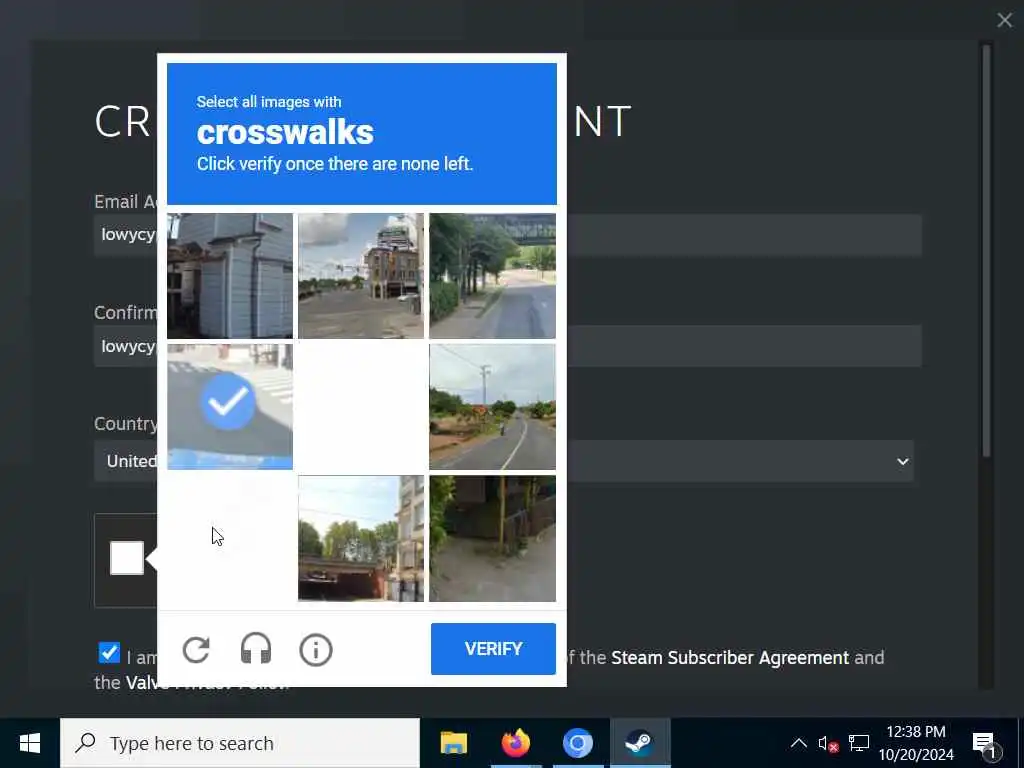Open the Chromium browser taskbar icon
This screenshot has height=768, width=1024.
pyautogui.click(x=578, y=743)
